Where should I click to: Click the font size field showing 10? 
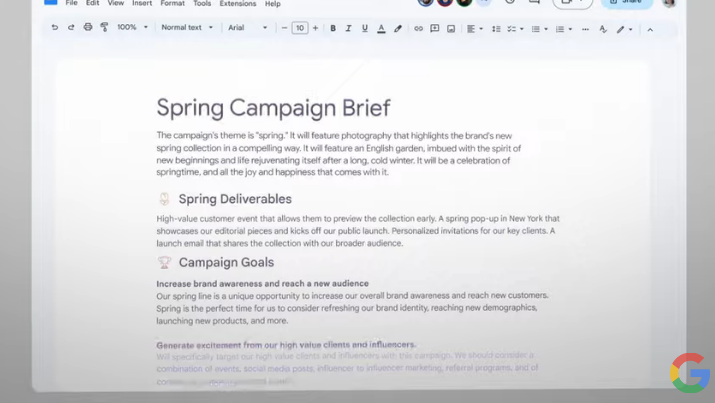tap(300, 28)
